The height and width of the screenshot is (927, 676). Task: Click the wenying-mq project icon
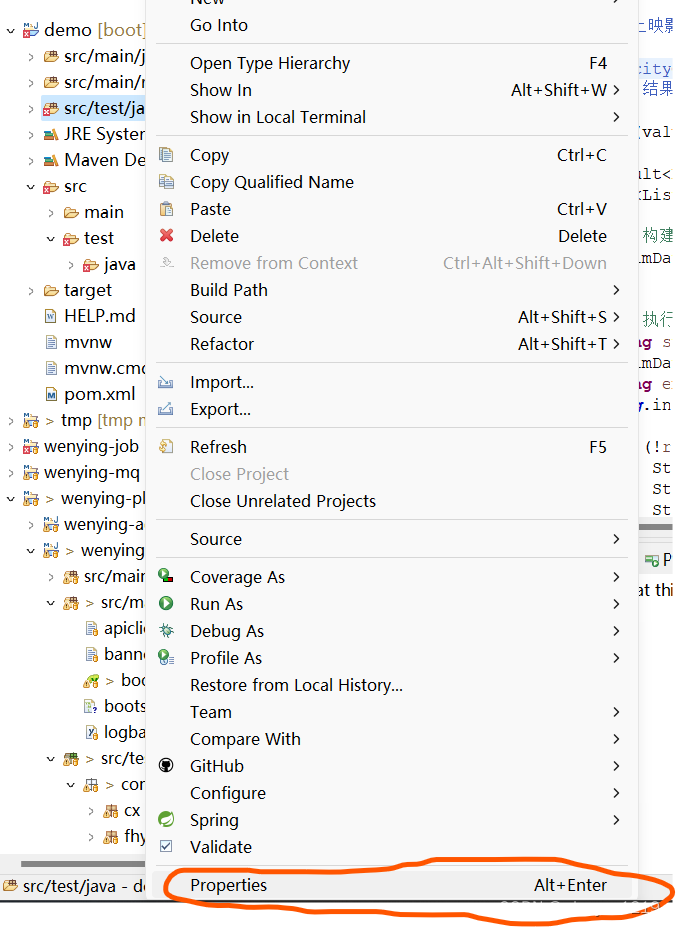click(31, 472)
